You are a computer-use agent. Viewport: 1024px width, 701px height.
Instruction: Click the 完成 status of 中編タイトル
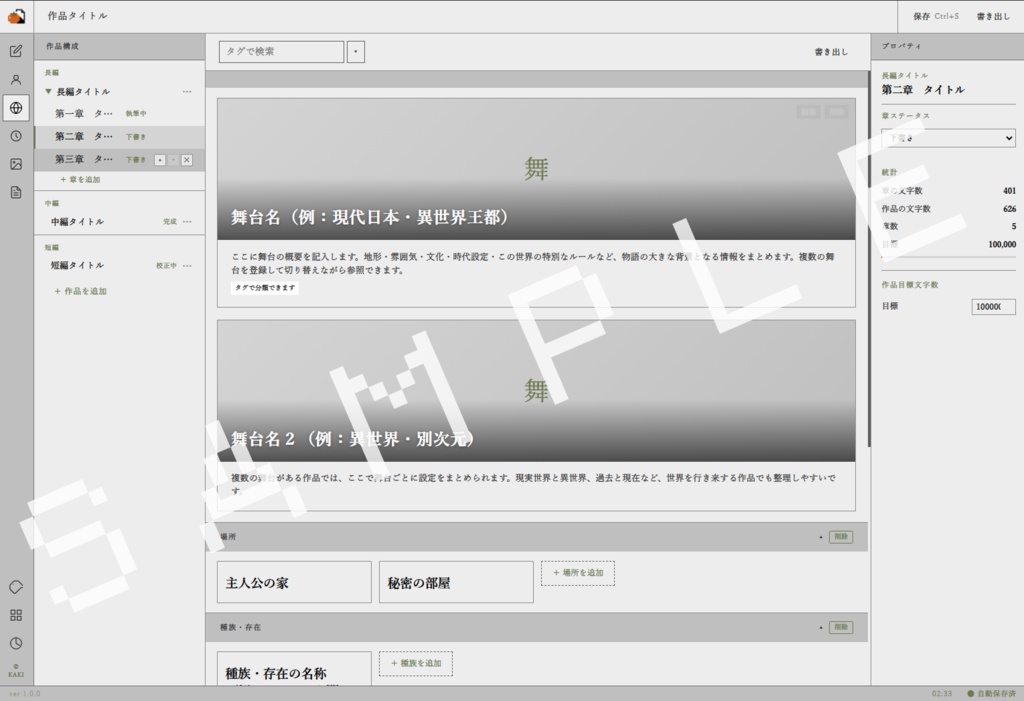(x=170, y=221)
